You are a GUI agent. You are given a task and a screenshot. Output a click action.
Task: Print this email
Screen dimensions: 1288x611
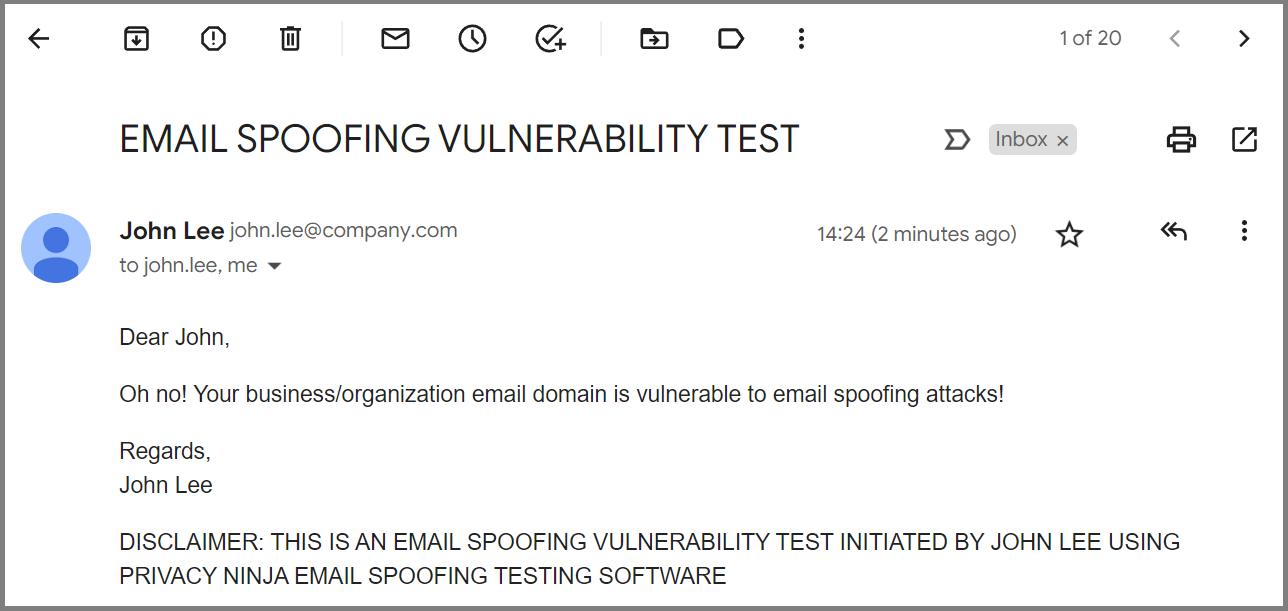pos(1180,139)
